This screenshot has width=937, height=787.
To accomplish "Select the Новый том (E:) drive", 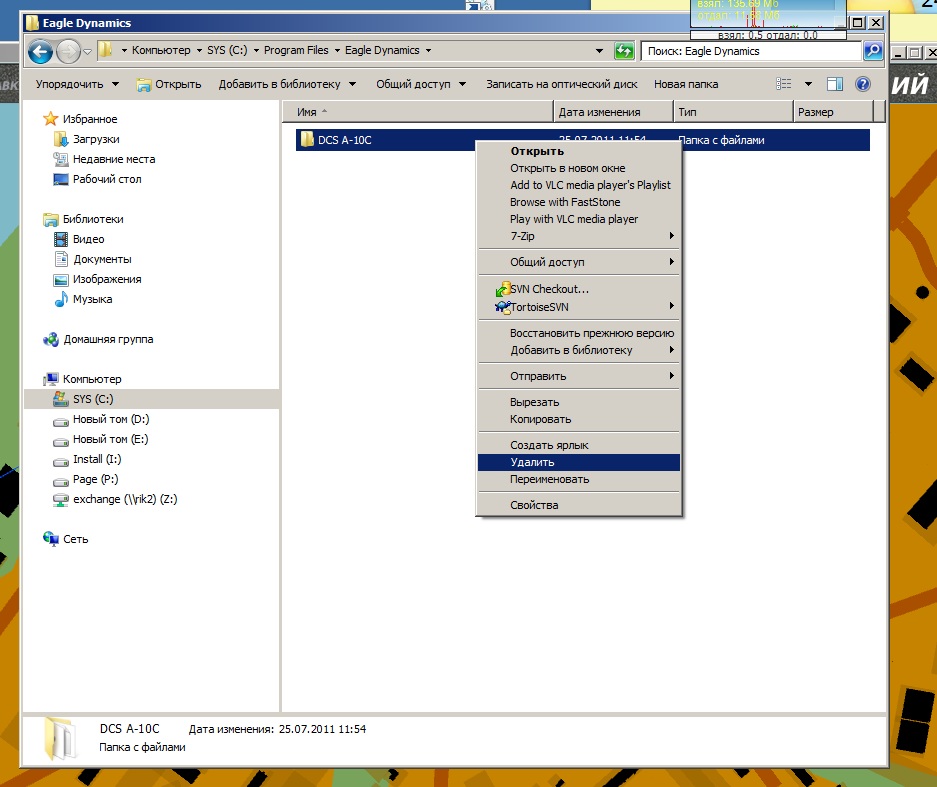I will [100, 439].
